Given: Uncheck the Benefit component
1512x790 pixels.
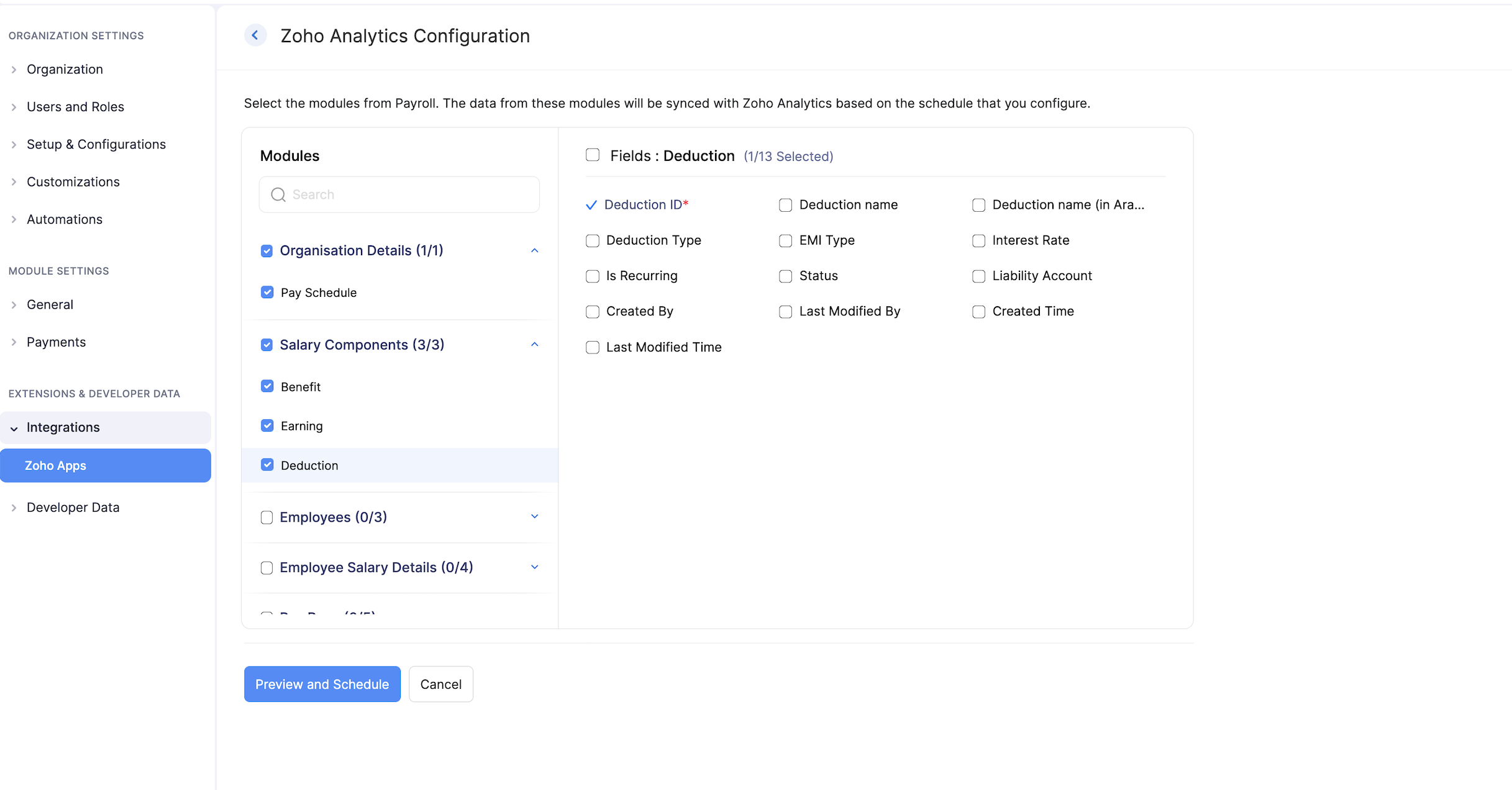Looking at the screenshot, I should pyautogui.click(x=266, y=386).
